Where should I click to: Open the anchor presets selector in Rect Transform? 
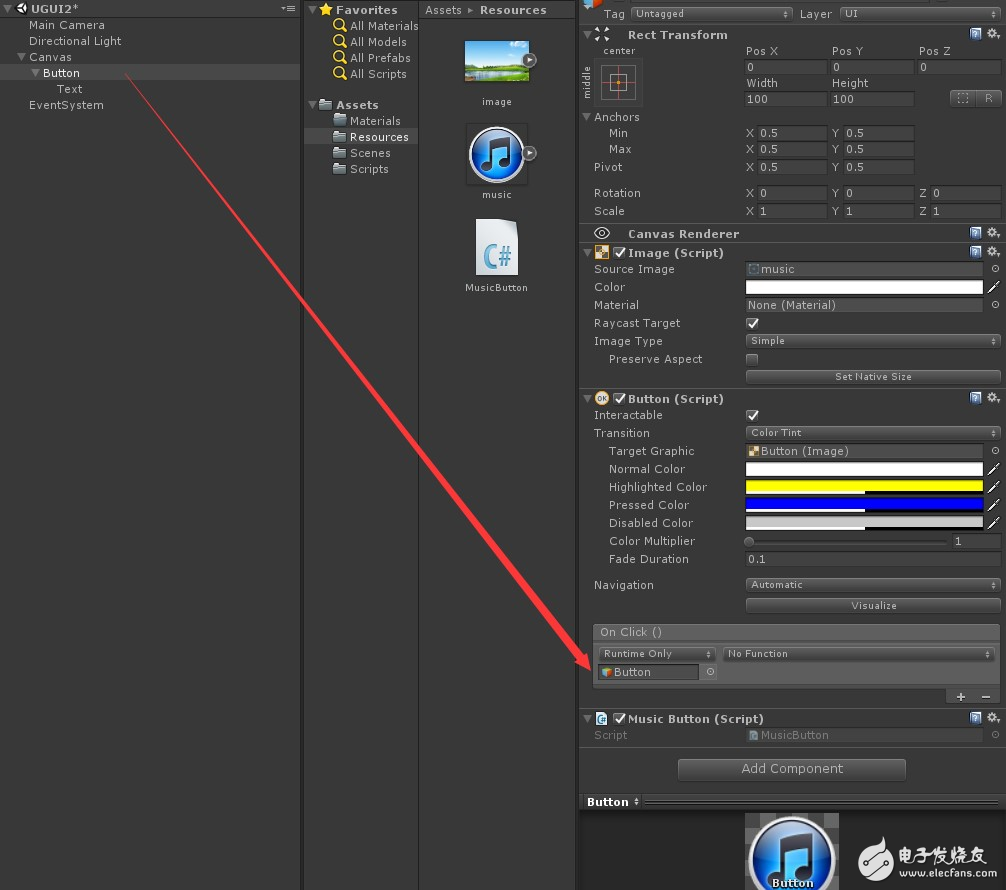(618, 84)
